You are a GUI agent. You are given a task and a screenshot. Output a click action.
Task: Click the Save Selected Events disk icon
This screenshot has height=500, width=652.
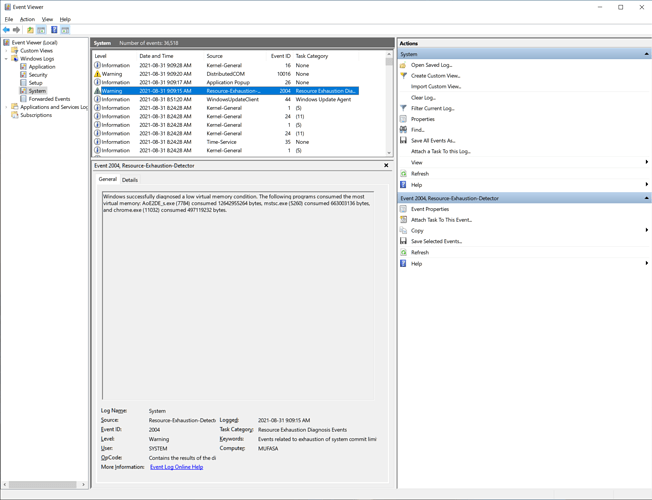[x=403, y=241]
